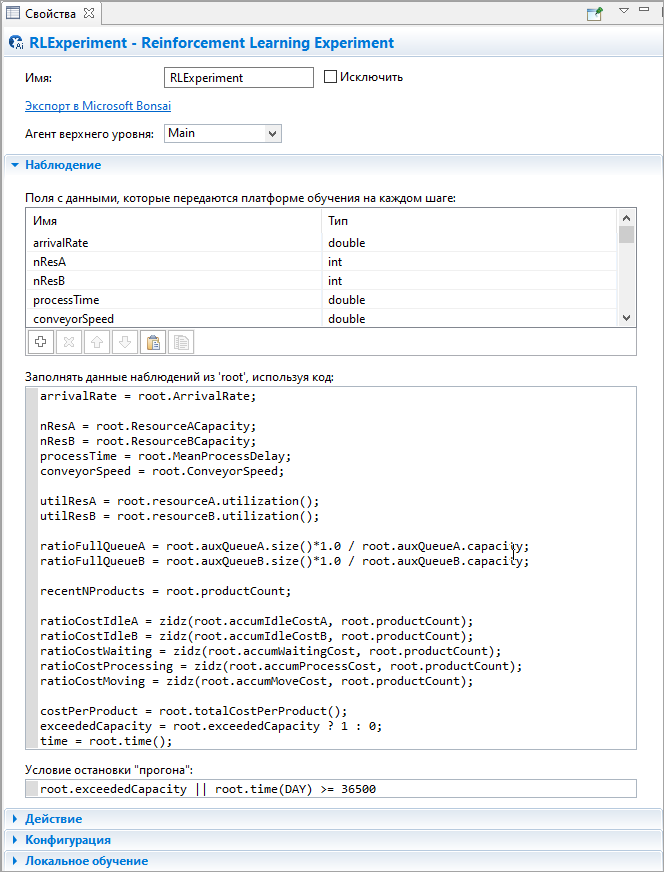
Task: Select the Свойства tab
Action: (50, 14)
